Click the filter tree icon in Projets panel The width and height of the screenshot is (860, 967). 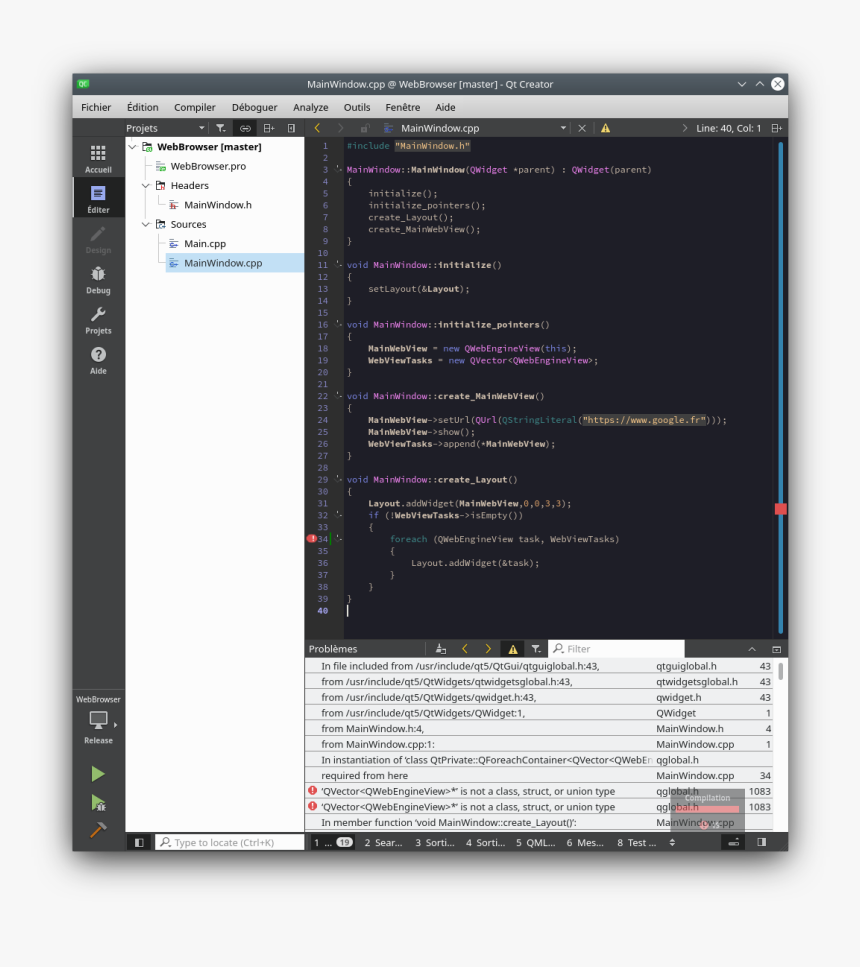[x=220, y=128]
